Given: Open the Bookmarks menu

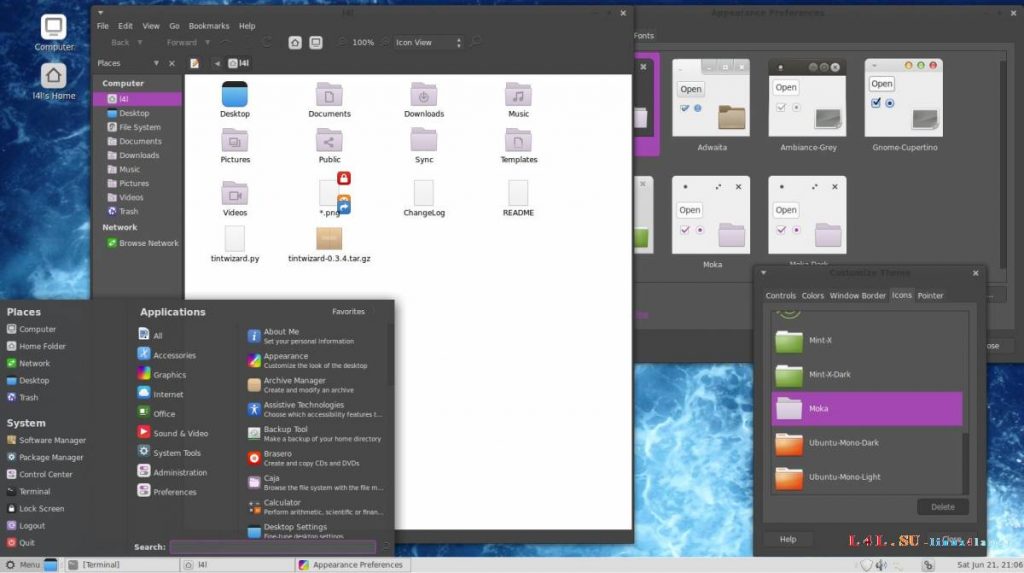Looking at the screenshot, I should pos(209,26).
